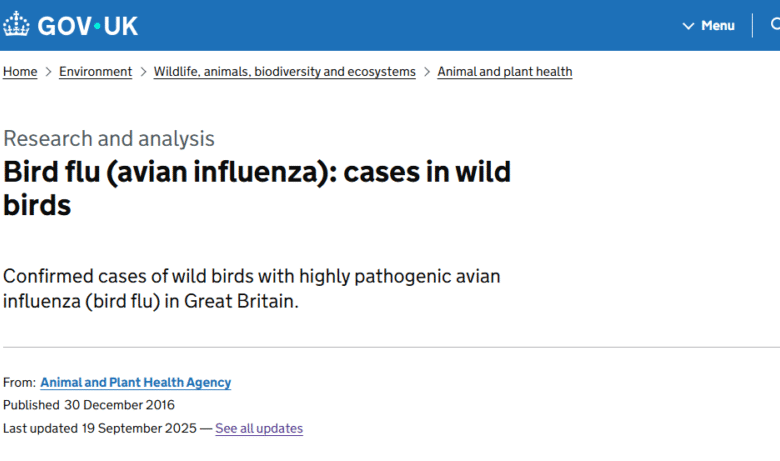Viewport: 780px width, 461px height.
Task: Click the Confirmed cases summary paragraph
Action: pos(251,288)
